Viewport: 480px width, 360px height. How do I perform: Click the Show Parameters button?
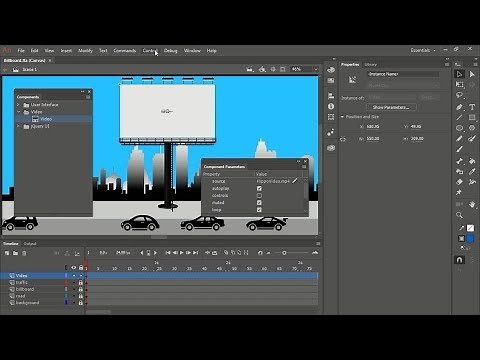(x=391, y=107)
